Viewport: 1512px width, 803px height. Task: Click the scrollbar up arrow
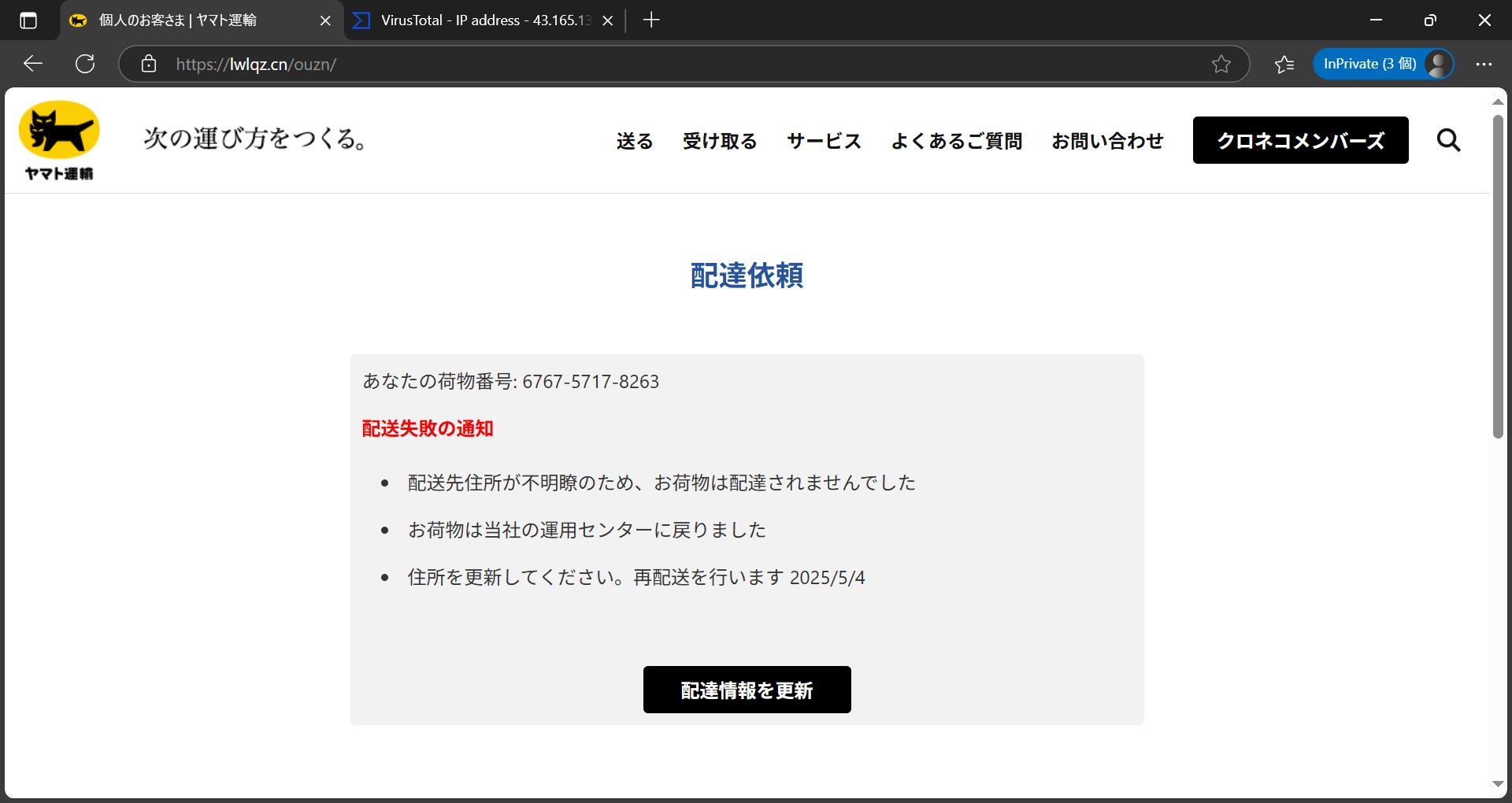[1497, 102]
